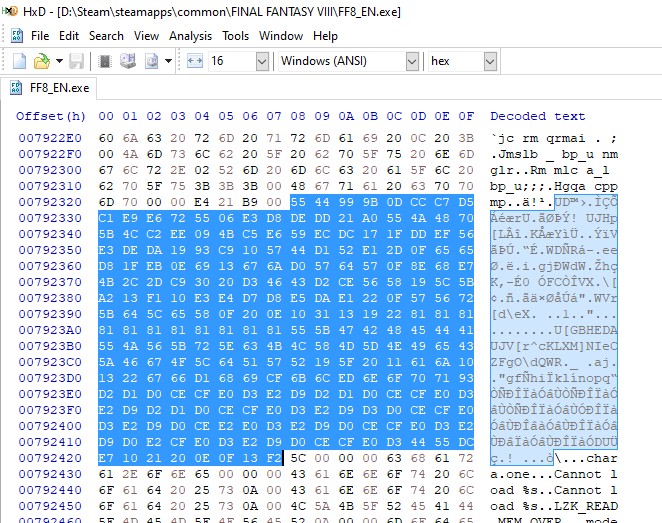Click byte 0C in row 007922E0
Image resolution: width=662 pixels, height=523 pixels.
[x=418, y=138]
